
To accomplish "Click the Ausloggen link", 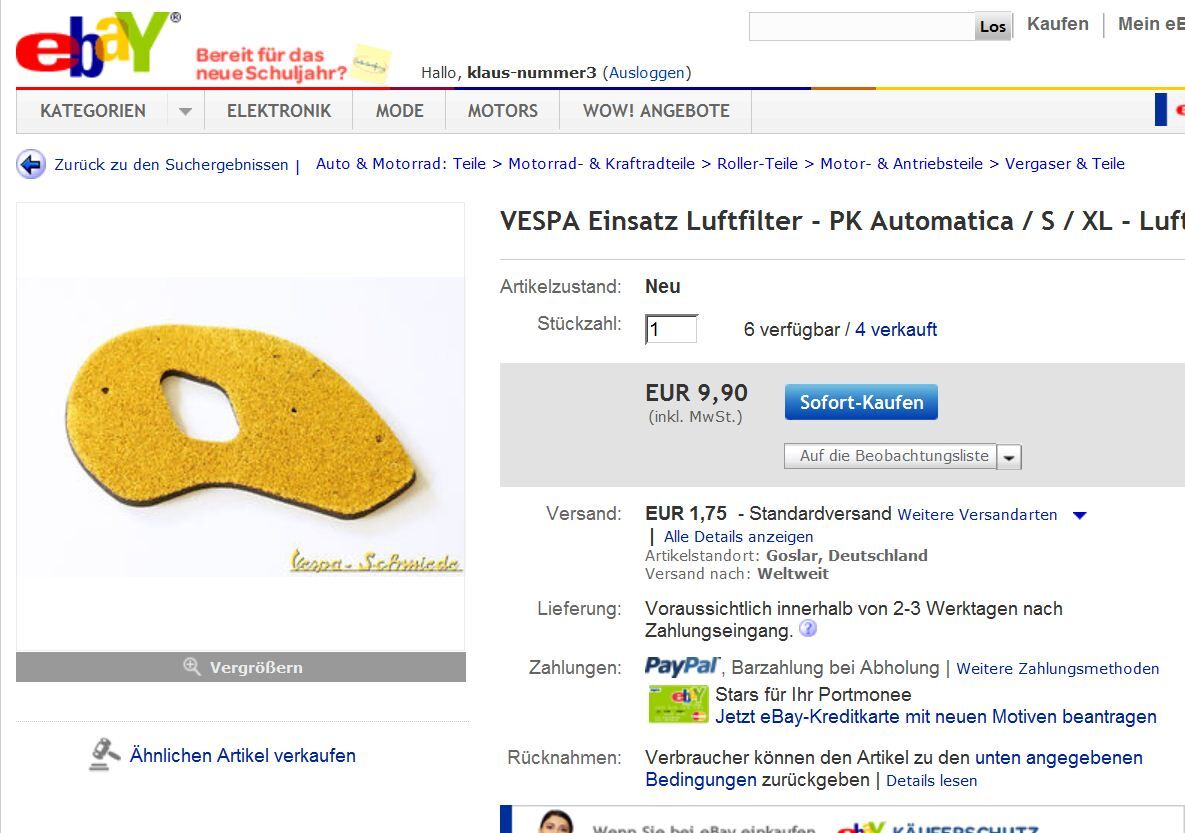I will tap(646, 73).
